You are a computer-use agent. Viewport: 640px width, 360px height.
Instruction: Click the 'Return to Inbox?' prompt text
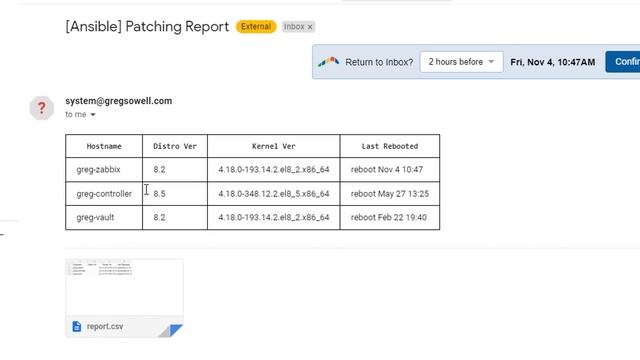pyautogui.click(x=379, y=62)
